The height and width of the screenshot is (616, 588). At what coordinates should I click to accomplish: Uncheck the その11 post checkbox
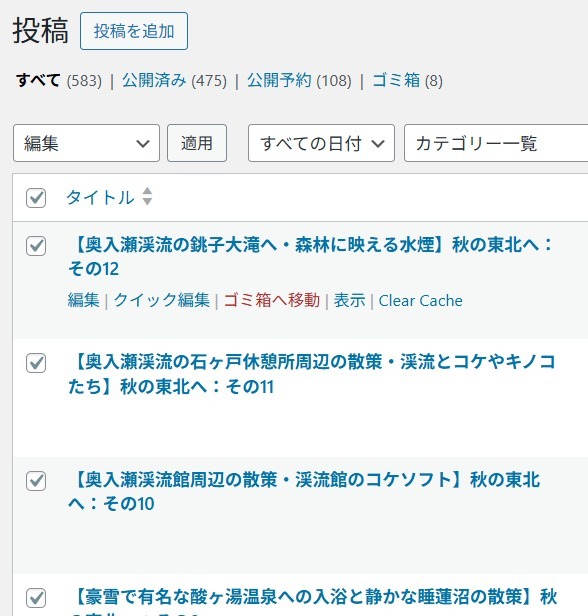click(36, 363)
